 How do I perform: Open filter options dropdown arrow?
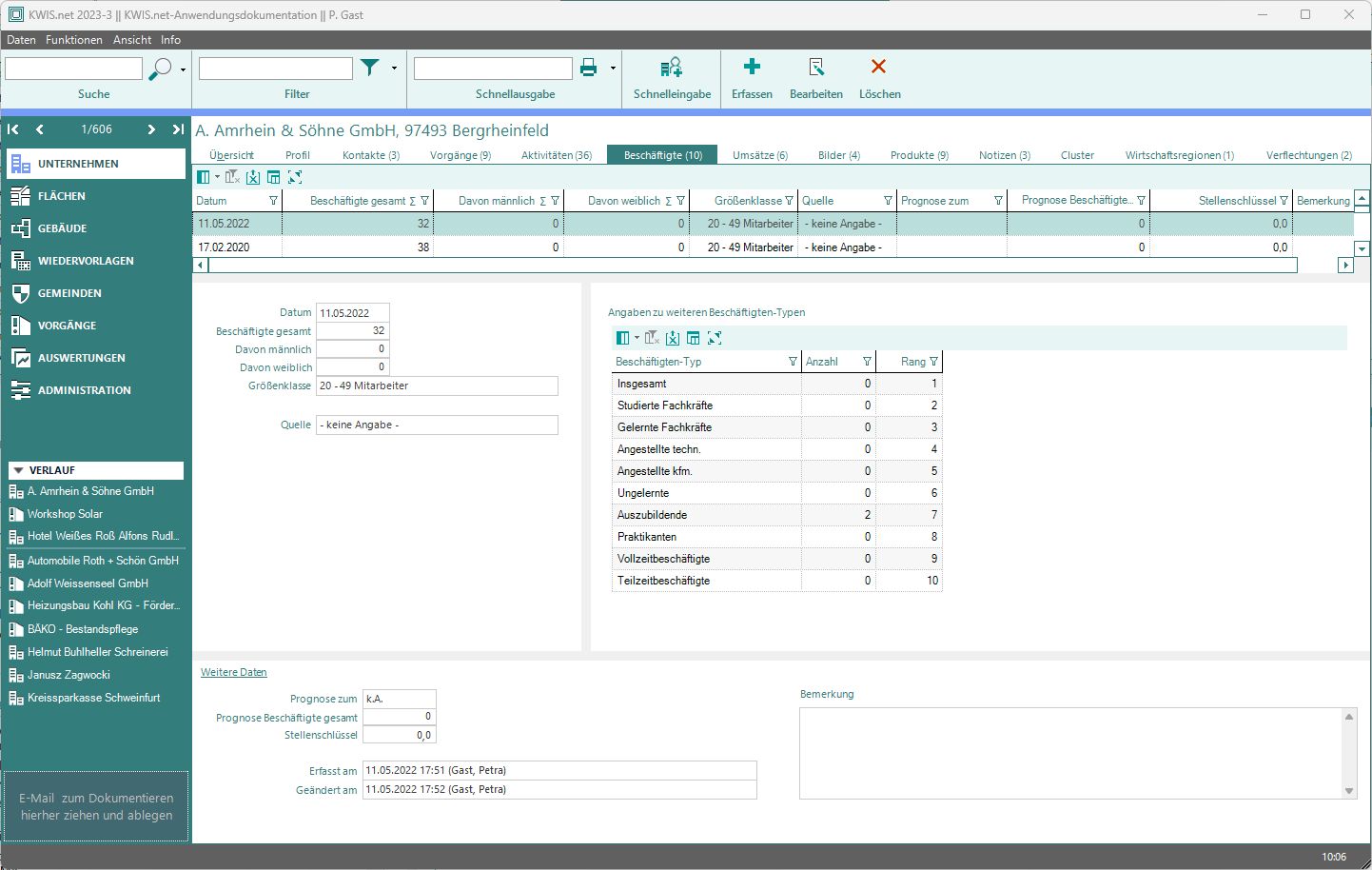pyautogui.click(x=394, y=69)
